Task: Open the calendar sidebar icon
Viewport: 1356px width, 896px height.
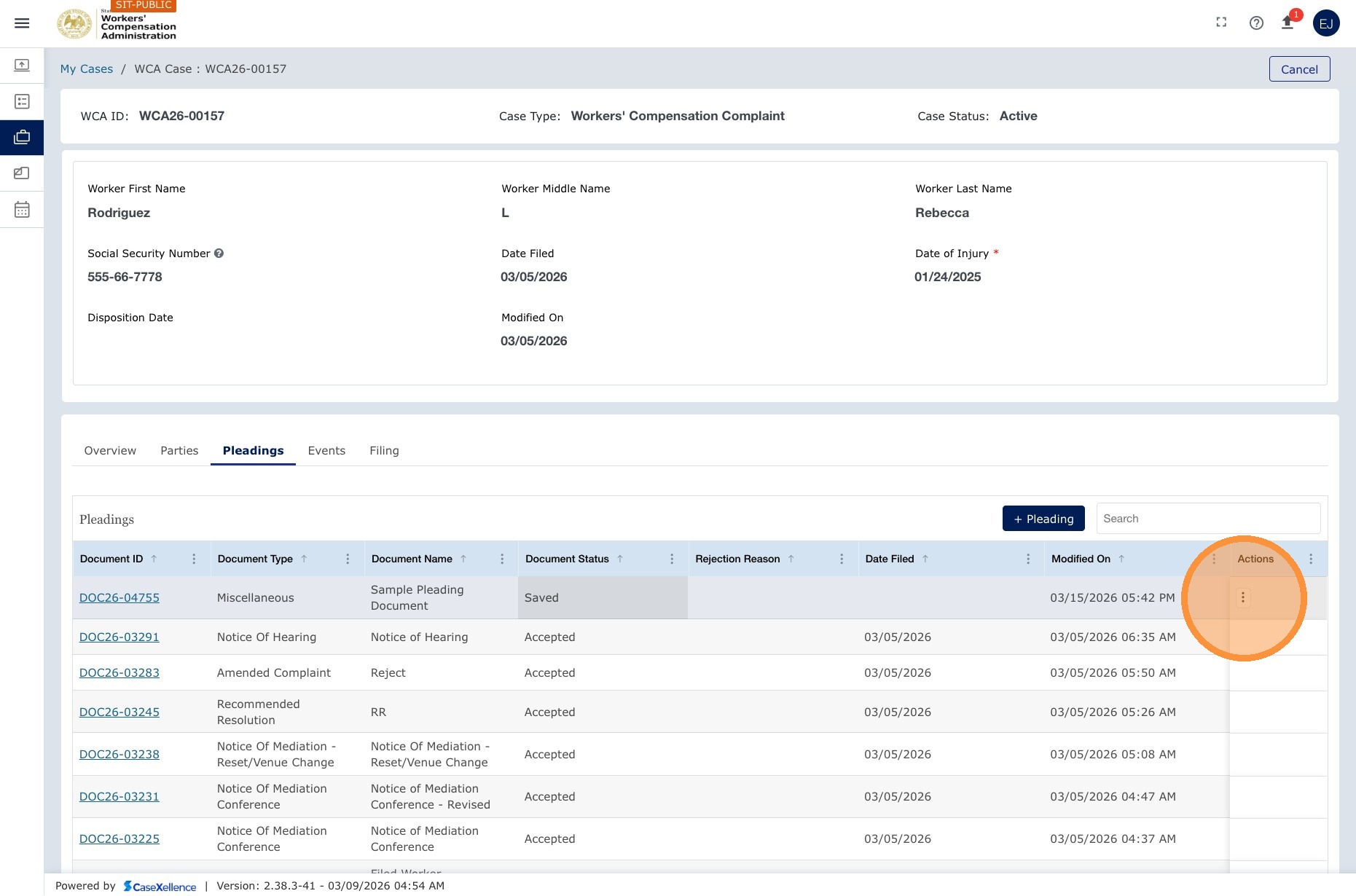Action: click(22, 210)
